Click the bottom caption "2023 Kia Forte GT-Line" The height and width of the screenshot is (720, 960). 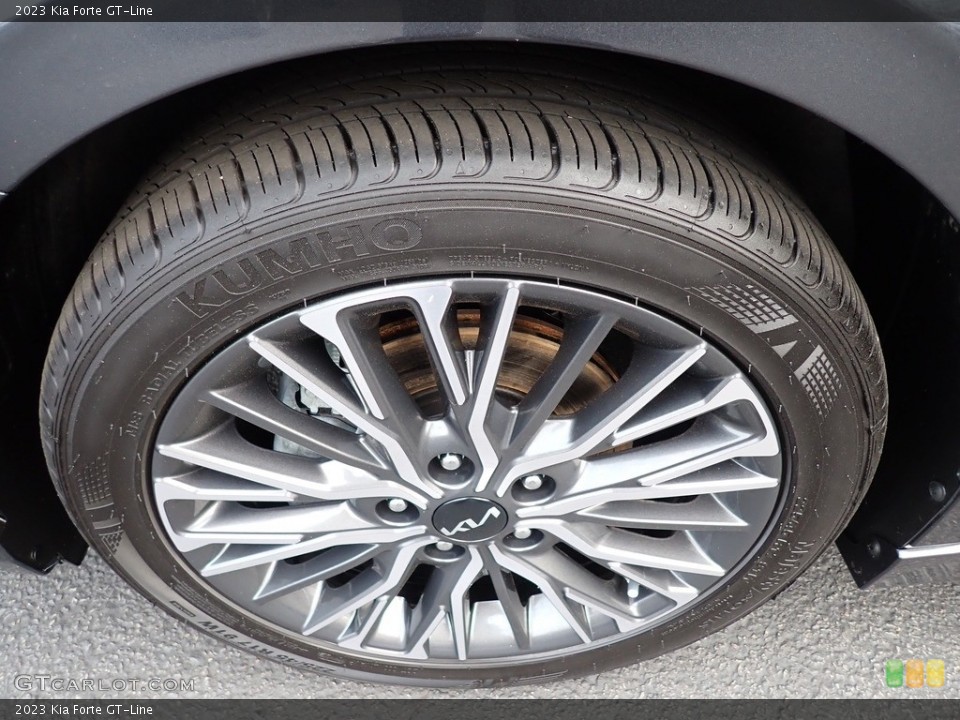84,710
